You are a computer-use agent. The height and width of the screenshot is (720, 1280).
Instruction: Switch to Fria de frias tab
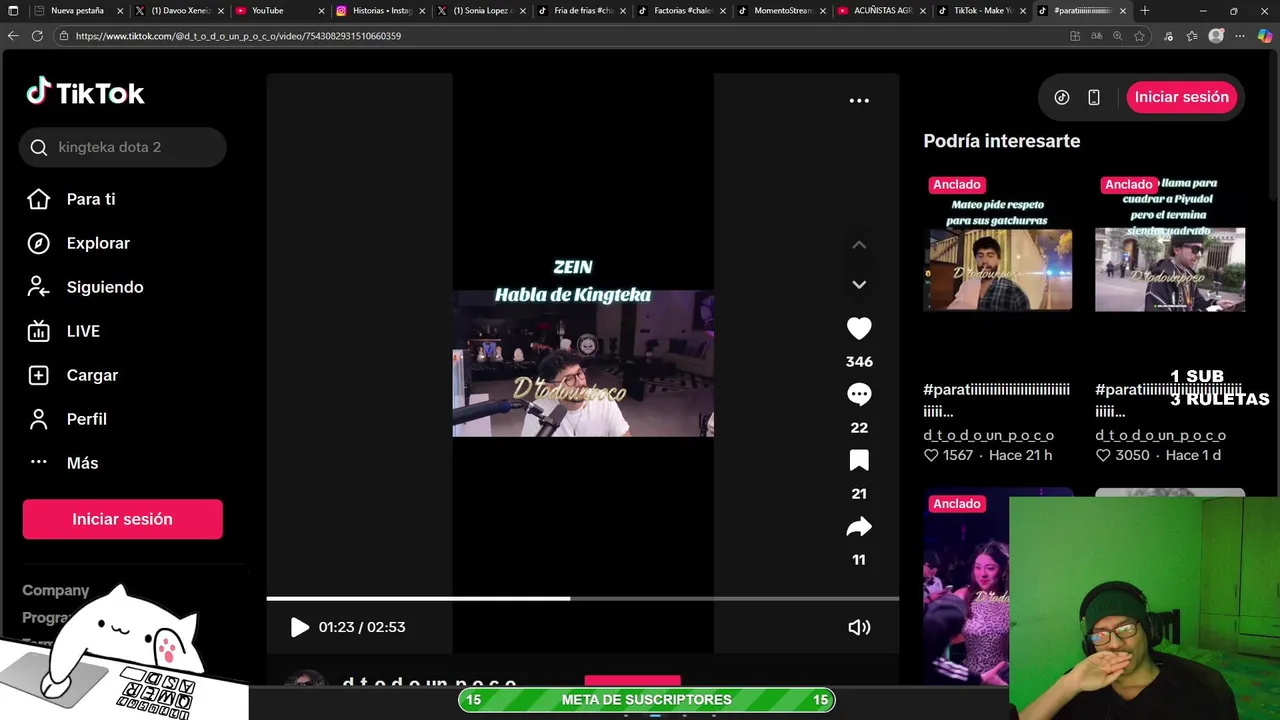pos(583,10)
